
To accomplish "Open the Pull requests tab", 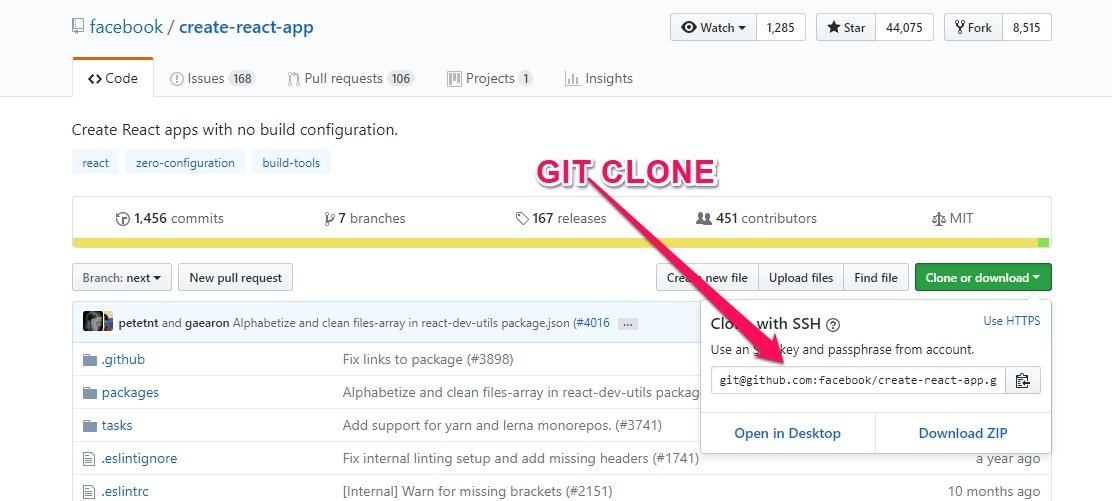I will (350, 79).
